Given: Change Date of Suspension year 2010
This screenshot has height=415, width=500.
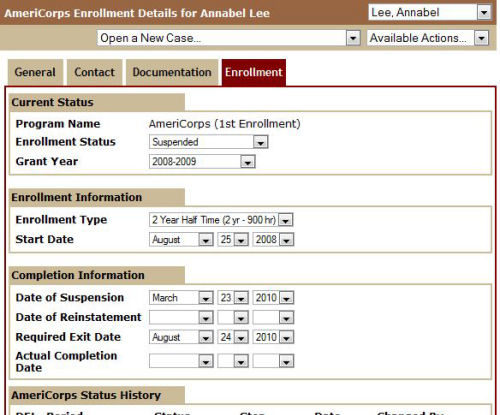Looking at the screenshot, I should [x=273, y=298].
